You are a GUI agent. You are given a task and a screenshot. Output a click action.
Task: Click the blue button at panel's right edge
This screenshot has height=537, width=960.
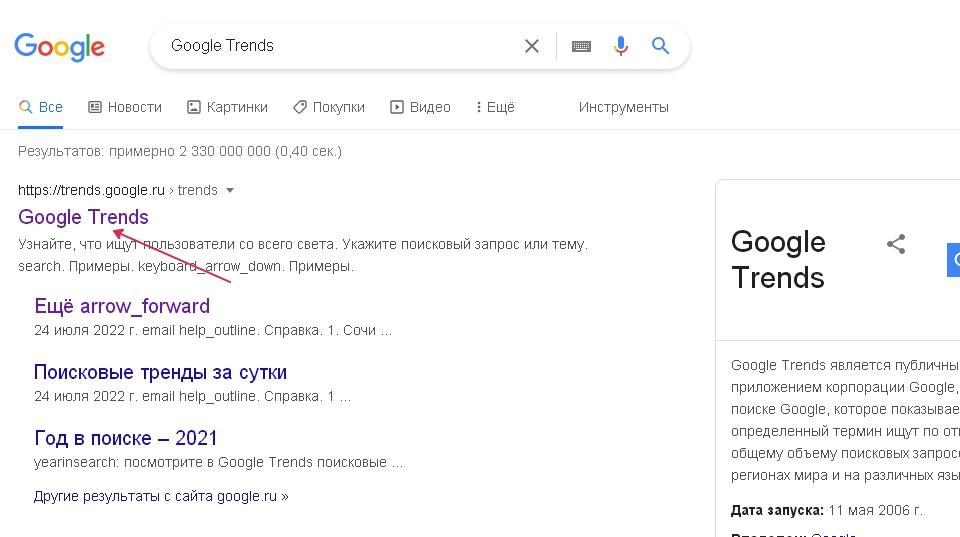pos(953,258)
